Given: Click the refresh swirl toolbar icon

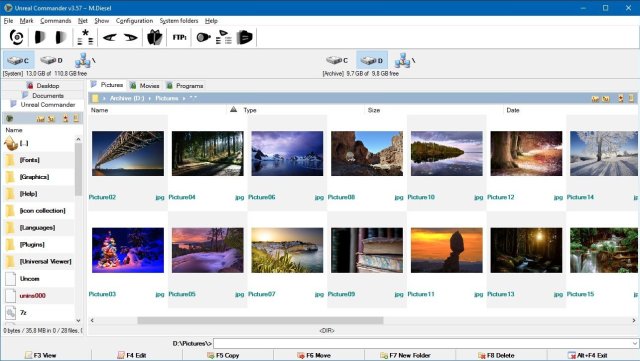Looking at the screenshot, I should pyautogui.click(x=16, y=37).
